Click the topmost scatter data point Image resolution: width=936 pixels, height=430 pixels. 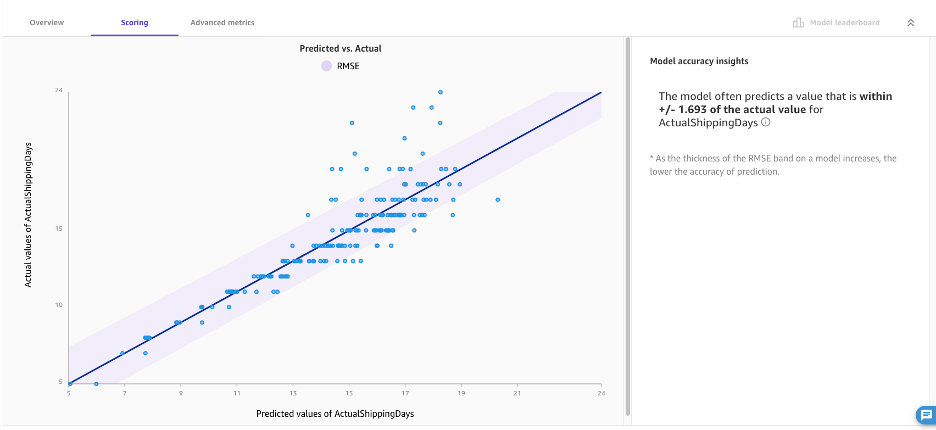coord(440,91)
